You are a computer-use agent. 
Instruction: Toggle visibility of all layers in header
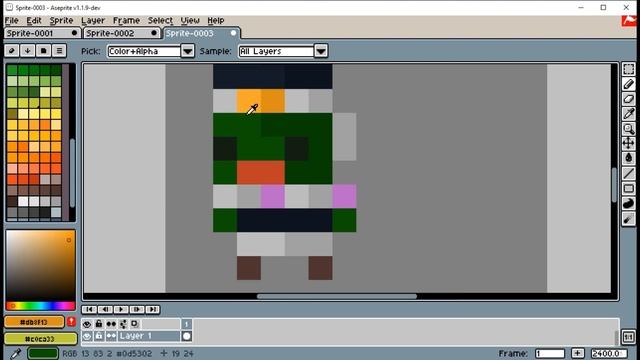pyautogui.click(x=87, y=324)
